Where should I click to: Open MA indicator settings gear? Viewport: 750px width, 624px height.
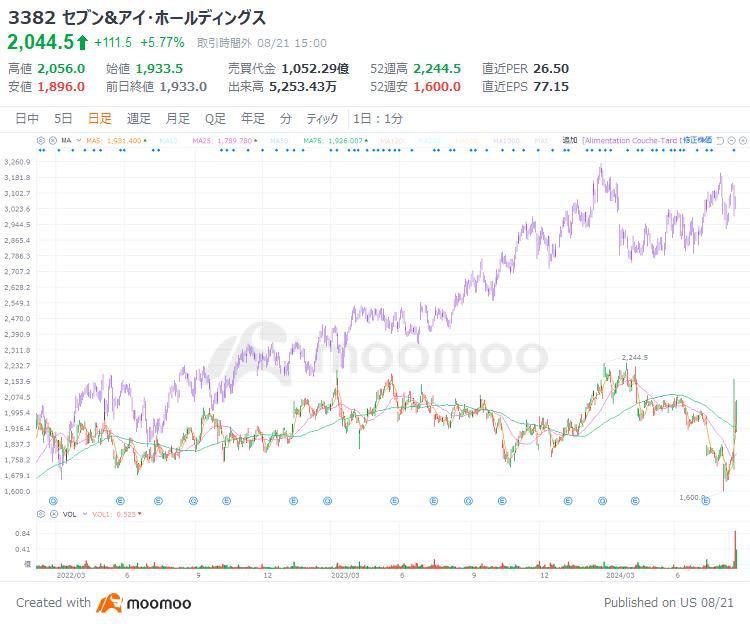41,141
